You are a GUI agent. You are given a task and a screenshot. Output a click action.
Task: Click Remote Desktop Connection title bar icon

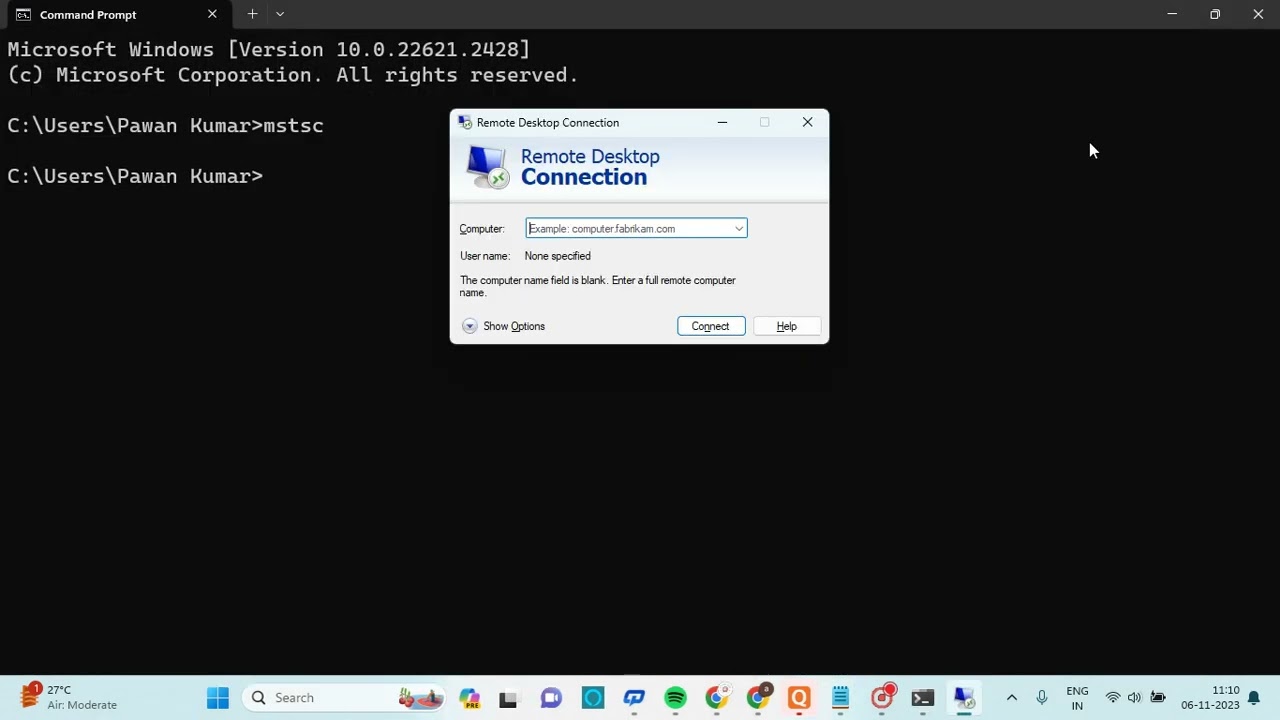465,122
